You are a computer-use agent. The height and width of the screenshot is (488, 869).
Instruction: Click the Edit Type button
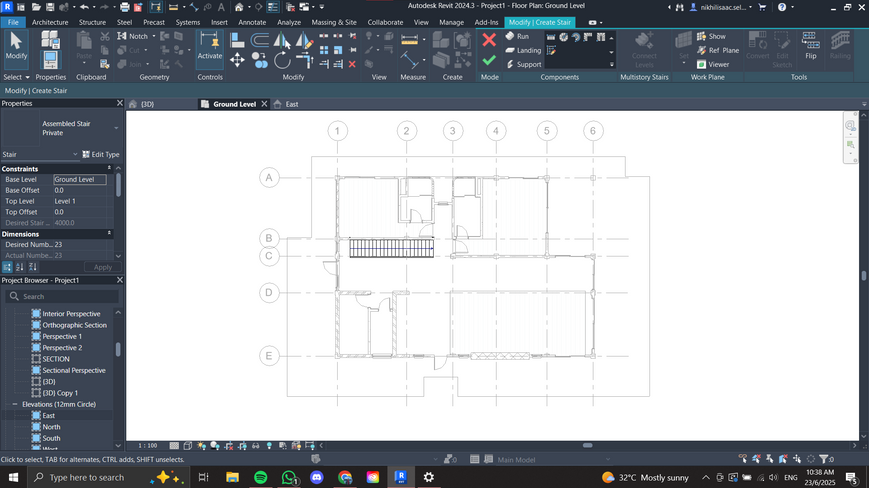(101, 155)
